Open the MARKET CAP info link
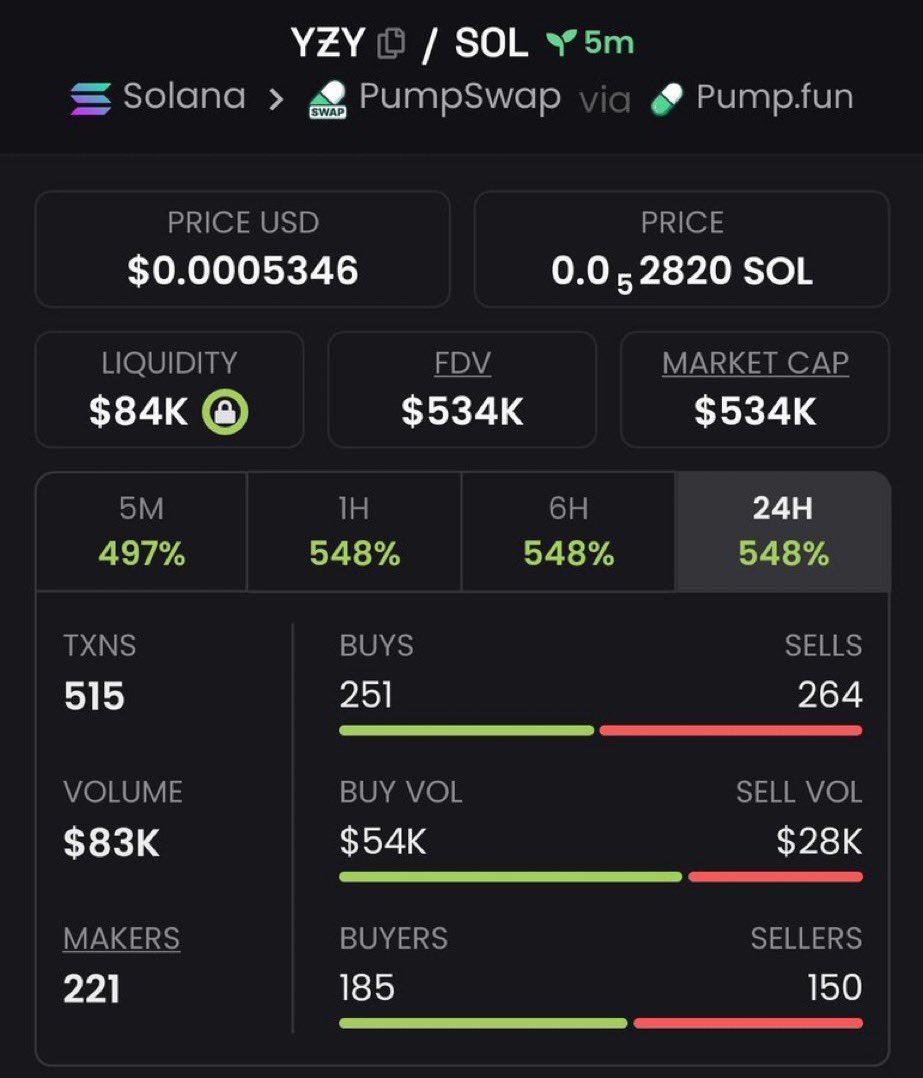923x1078 pixels. pyautogui.click(x=755, y=363)
